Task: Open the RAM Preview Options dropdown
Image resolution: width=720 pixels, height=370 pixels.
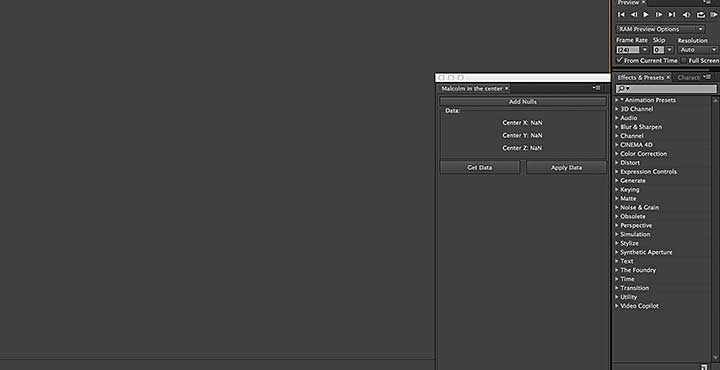Action: click(660, 29)
